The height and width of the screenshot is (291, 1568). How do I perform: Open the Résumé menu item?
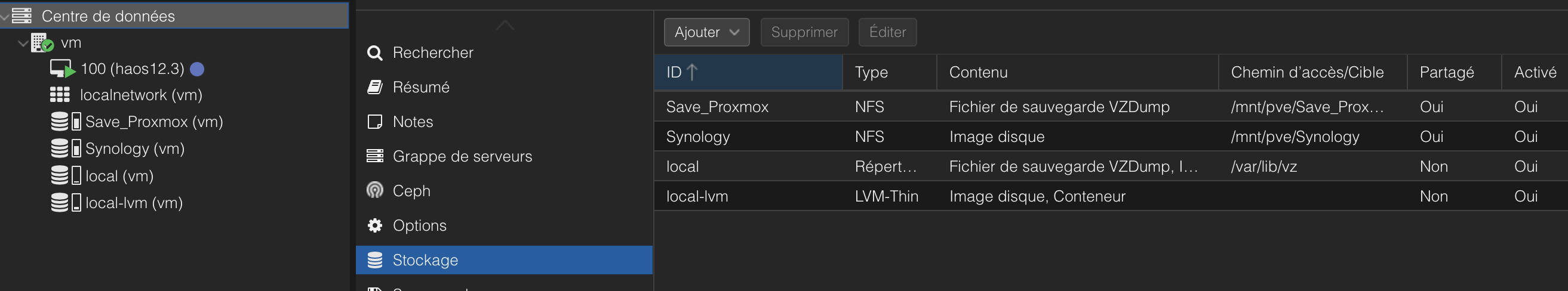coord(420,88)
